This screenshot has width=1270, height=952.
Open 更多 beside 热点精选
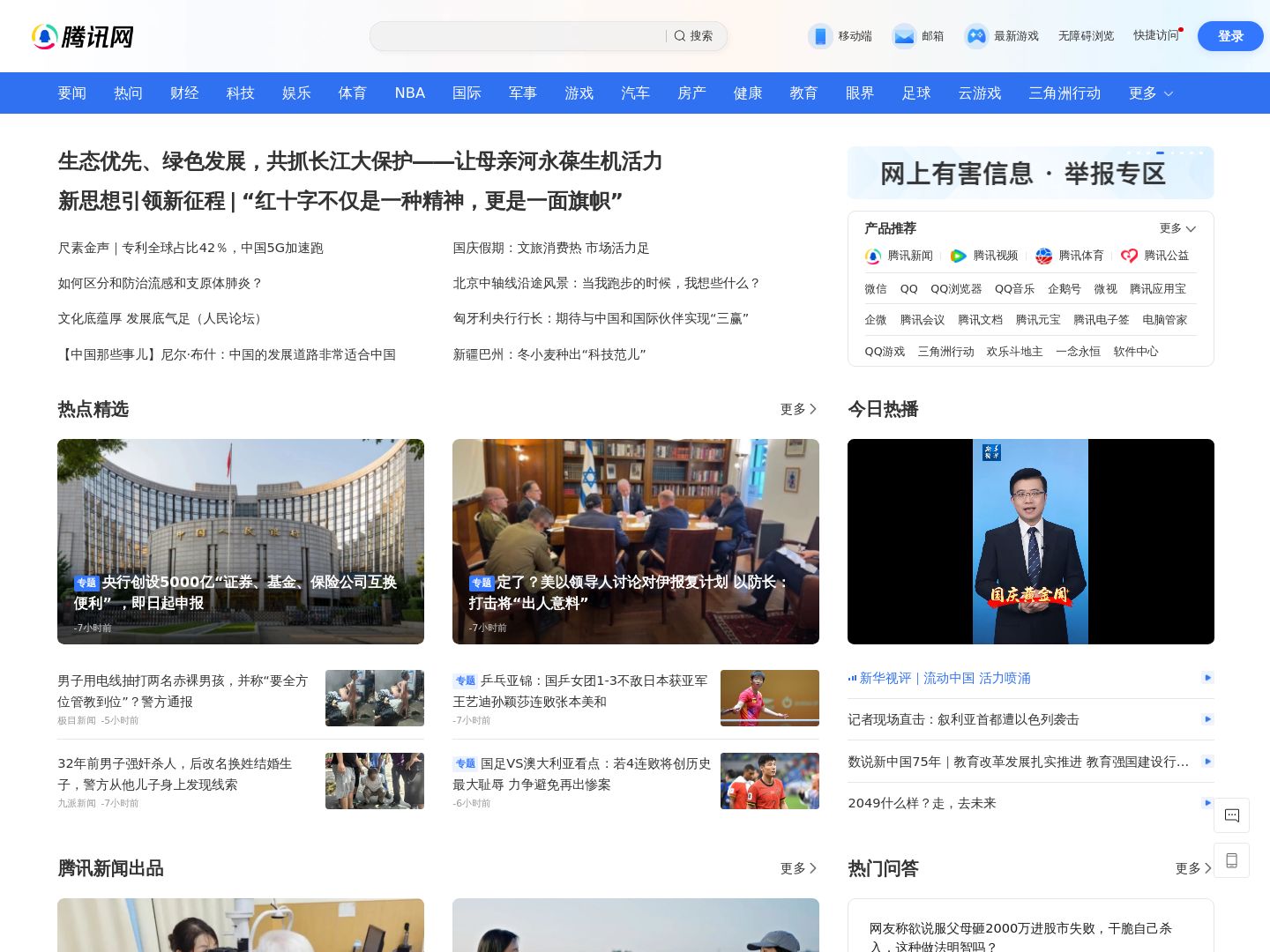(799, 409)
